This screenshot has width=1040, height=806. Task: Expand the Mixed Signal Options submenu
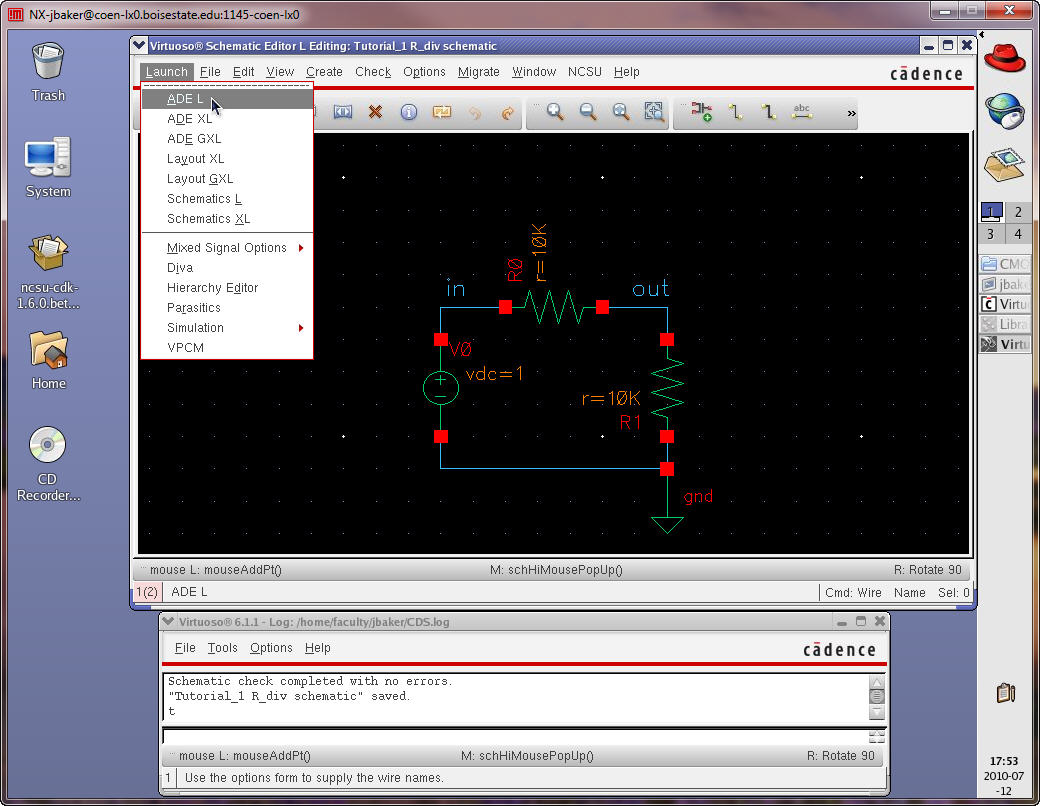pyautogui.click(x=227, y=248)
